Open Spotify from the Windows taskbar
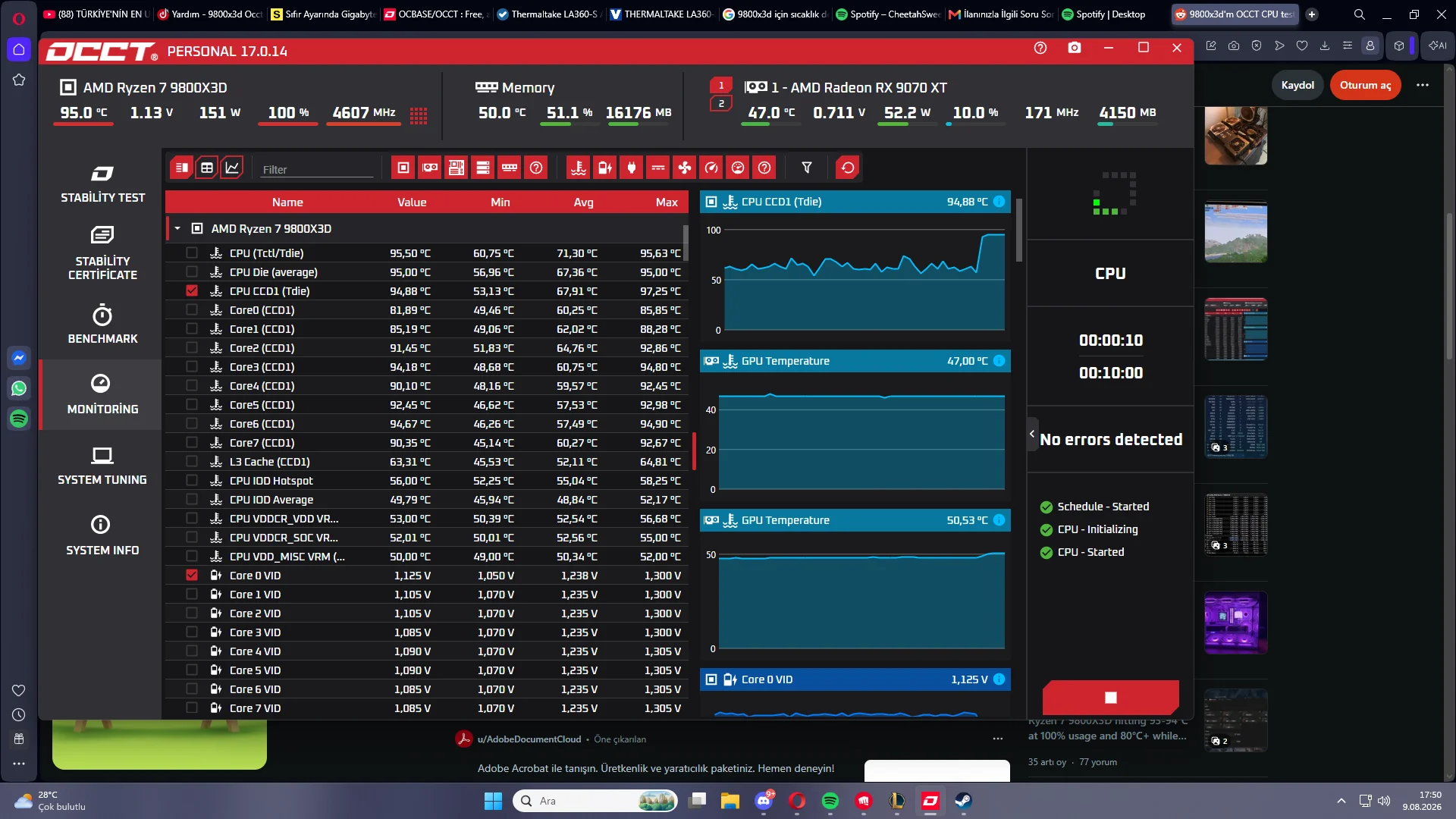1456x819 pixels. (830, 801)
